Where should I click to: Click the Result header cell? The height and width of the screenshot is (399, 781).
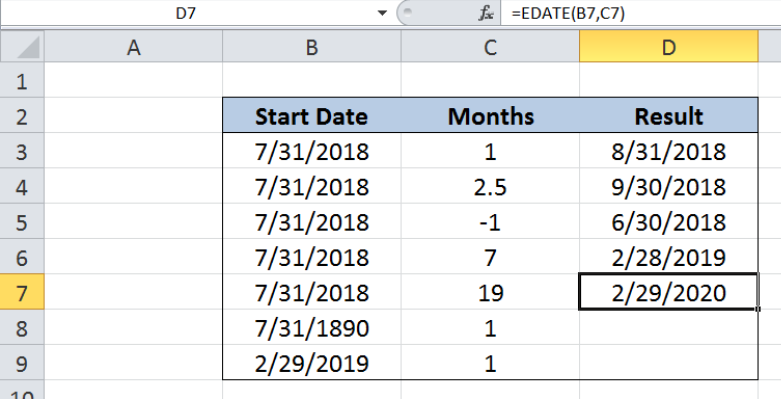[x=669, y=116]
